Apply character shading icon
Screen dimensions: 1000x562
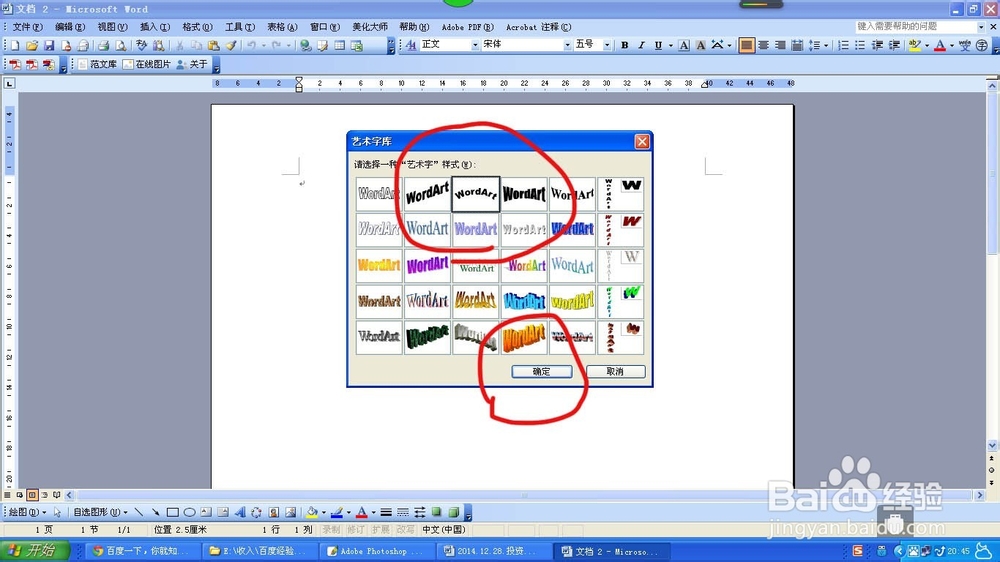700,45
